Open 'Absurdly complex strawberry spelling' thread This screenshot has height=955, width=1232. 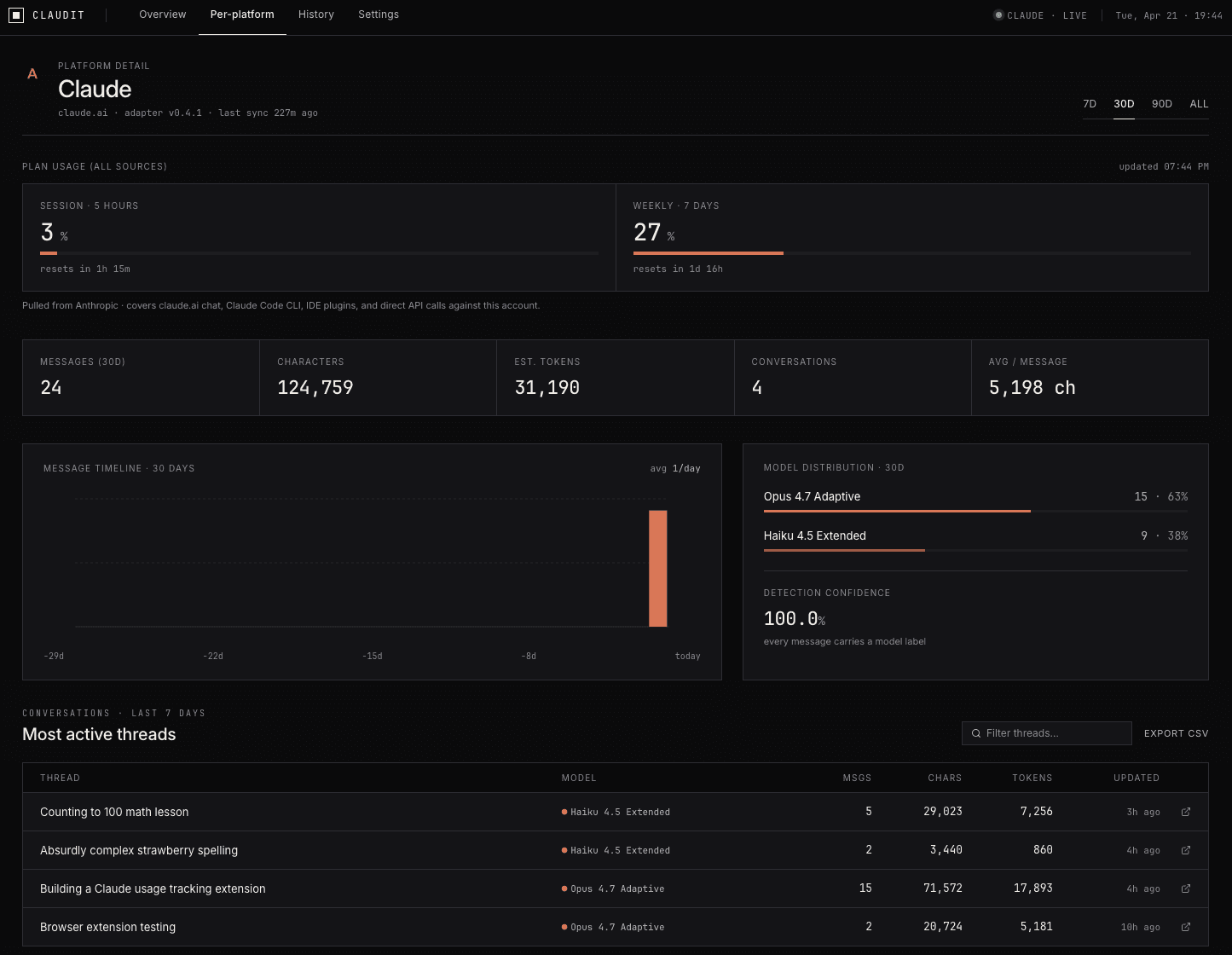pos(139,850)
